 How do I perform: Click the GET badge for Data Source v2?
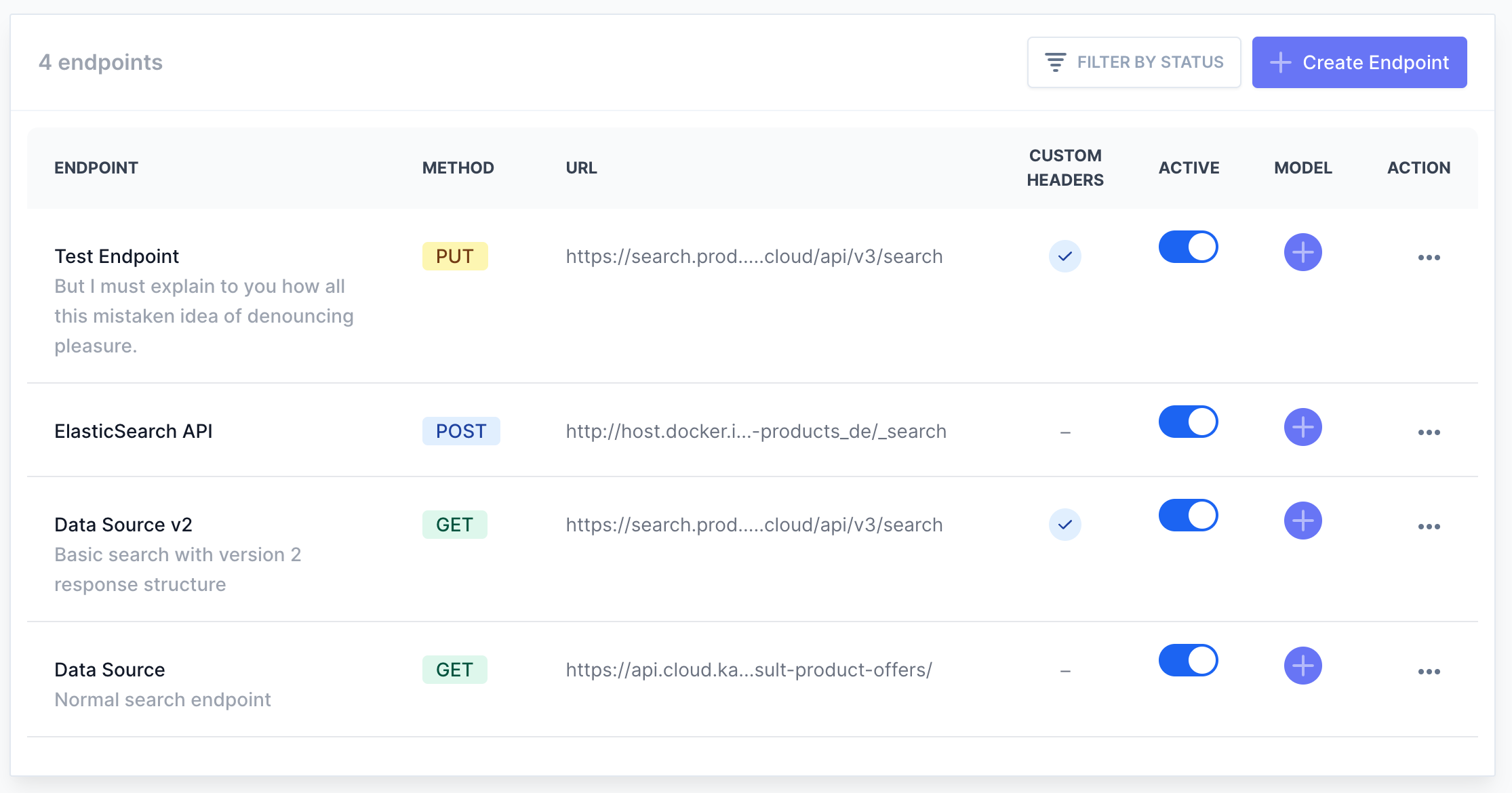coord(454,525)
